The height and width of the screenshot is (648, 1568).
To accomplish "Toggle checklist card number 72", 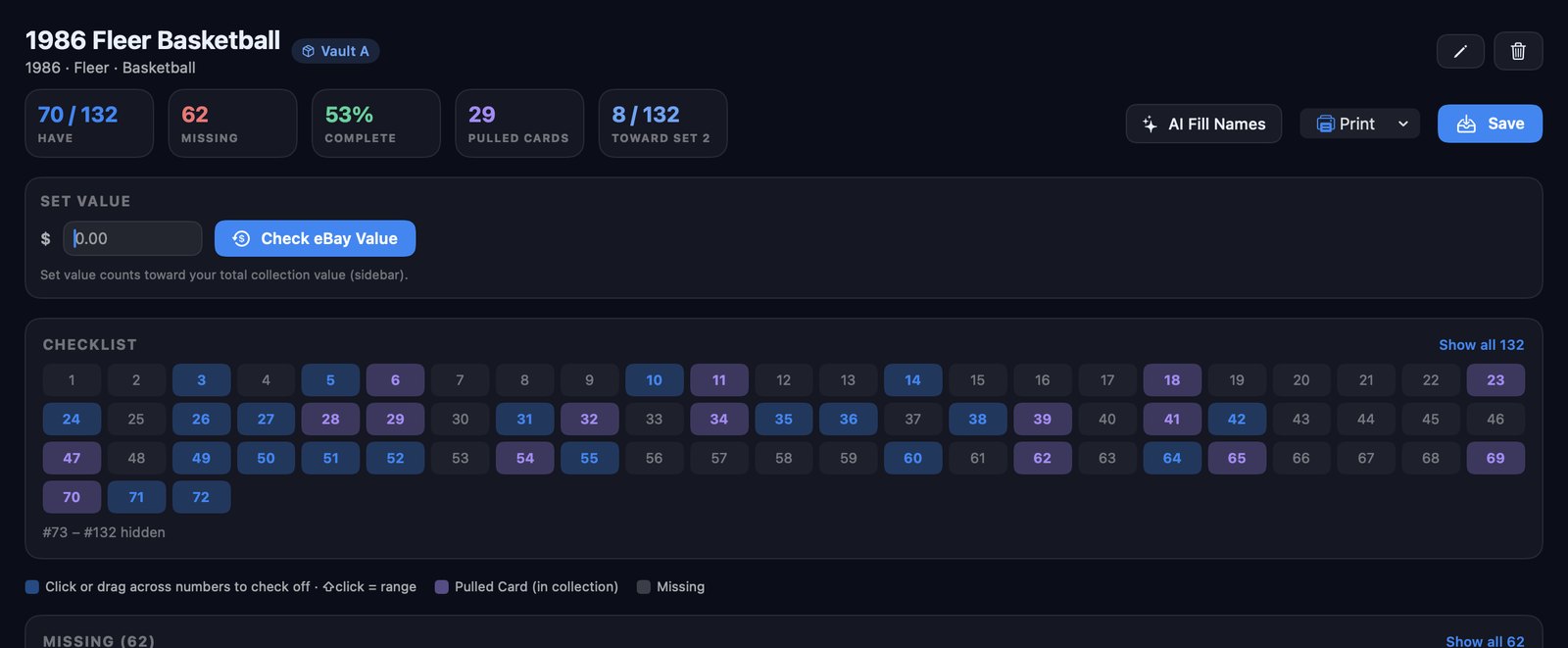I will (x=201, y=497).
